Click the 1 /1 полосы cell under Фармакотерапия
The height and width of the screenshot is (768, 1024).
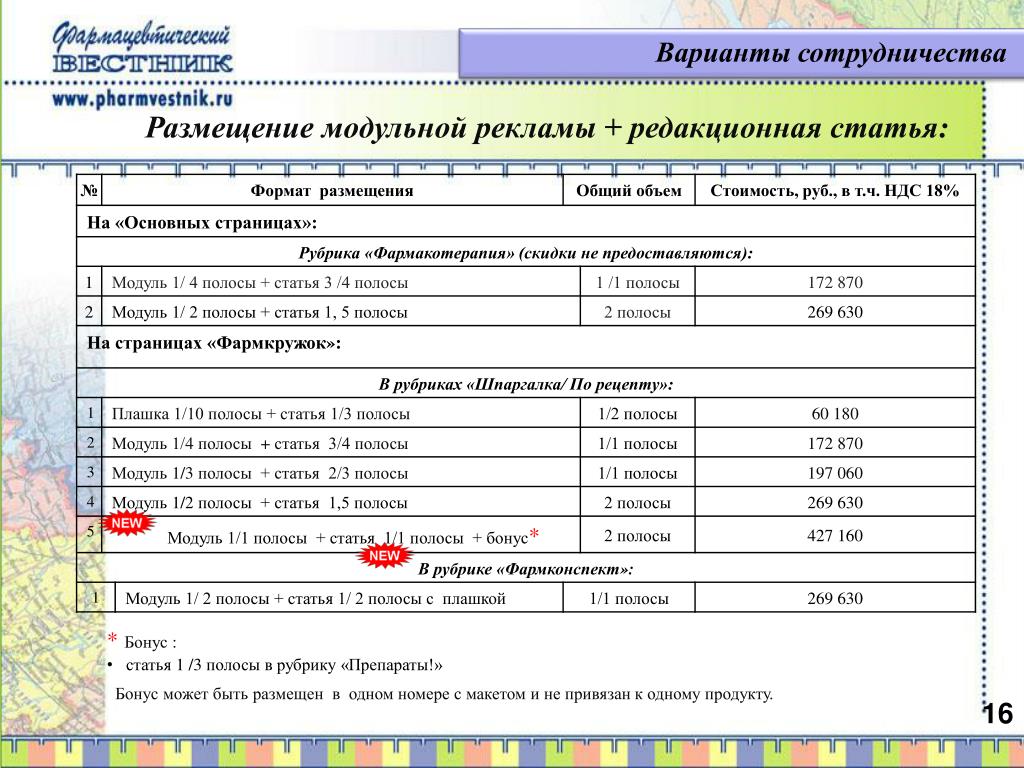[x=637, y=283]
